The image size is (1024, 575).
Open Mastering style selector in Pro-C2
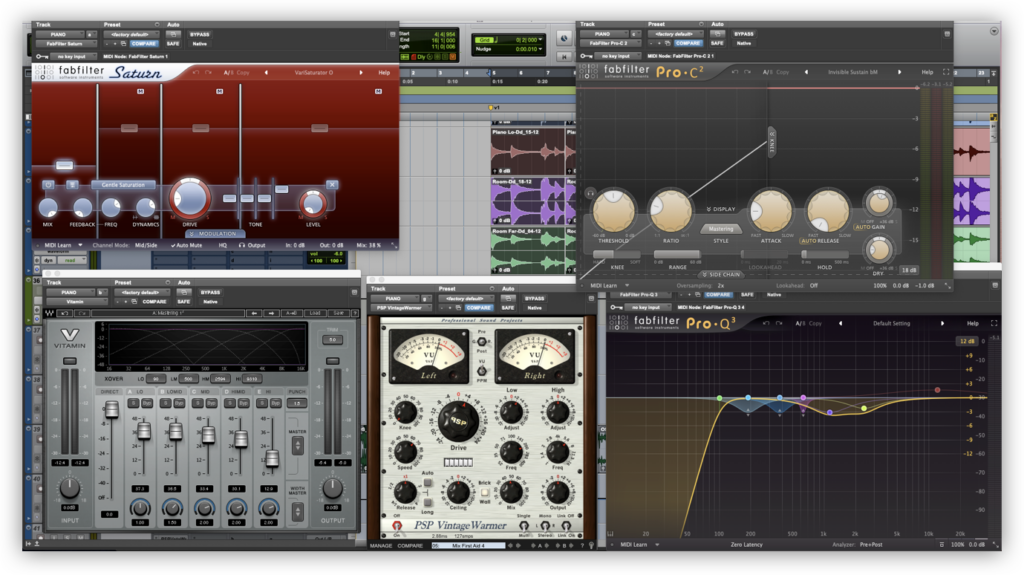(x=721, y=229)
